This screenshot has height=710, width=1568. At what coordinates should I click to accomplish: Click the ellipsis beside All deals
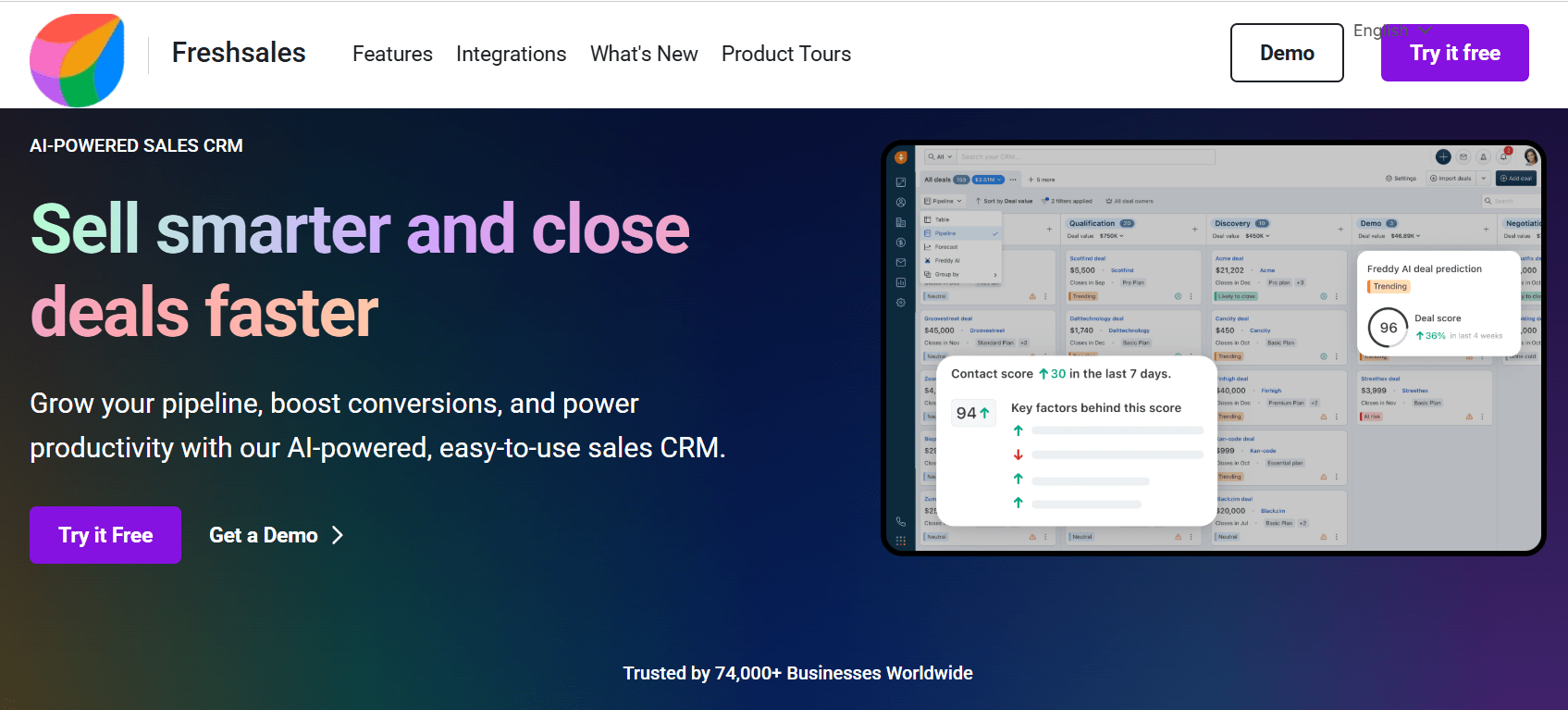[x=1013, y=180]
